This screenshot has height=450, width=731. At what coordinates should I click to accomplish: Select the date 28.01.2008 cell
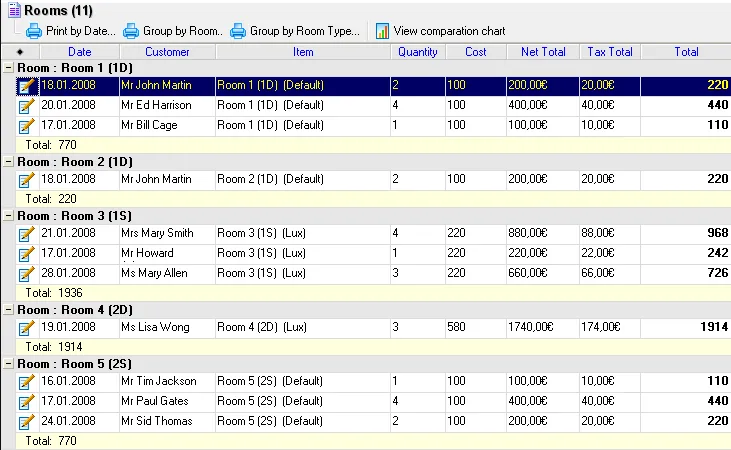79,273
